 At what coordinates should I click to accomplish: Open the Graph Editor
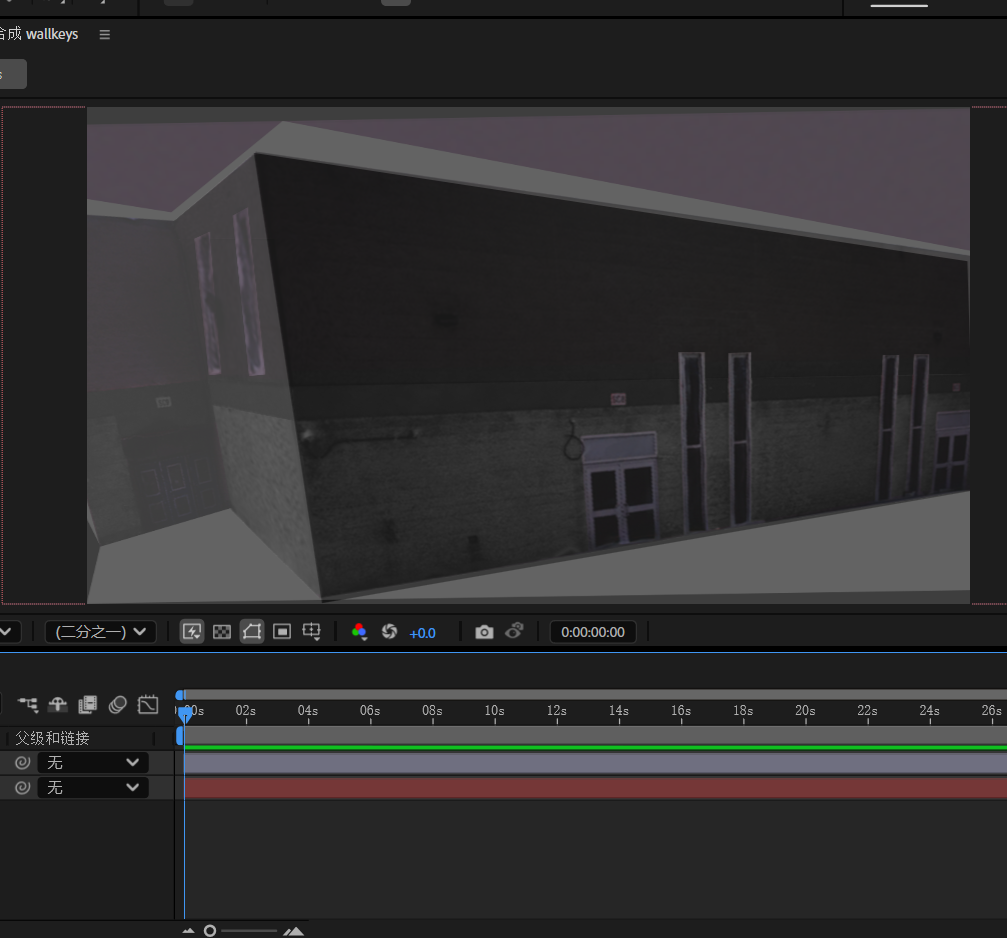pos(148,705)
